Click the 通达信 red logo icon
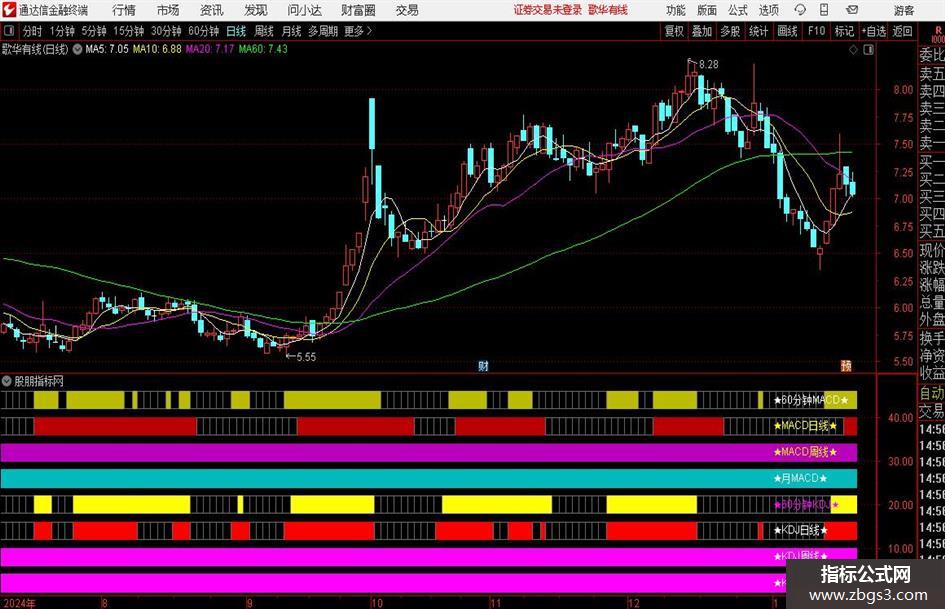The height and width of the screenshot is (609, 945). click(x=9, y=10)
